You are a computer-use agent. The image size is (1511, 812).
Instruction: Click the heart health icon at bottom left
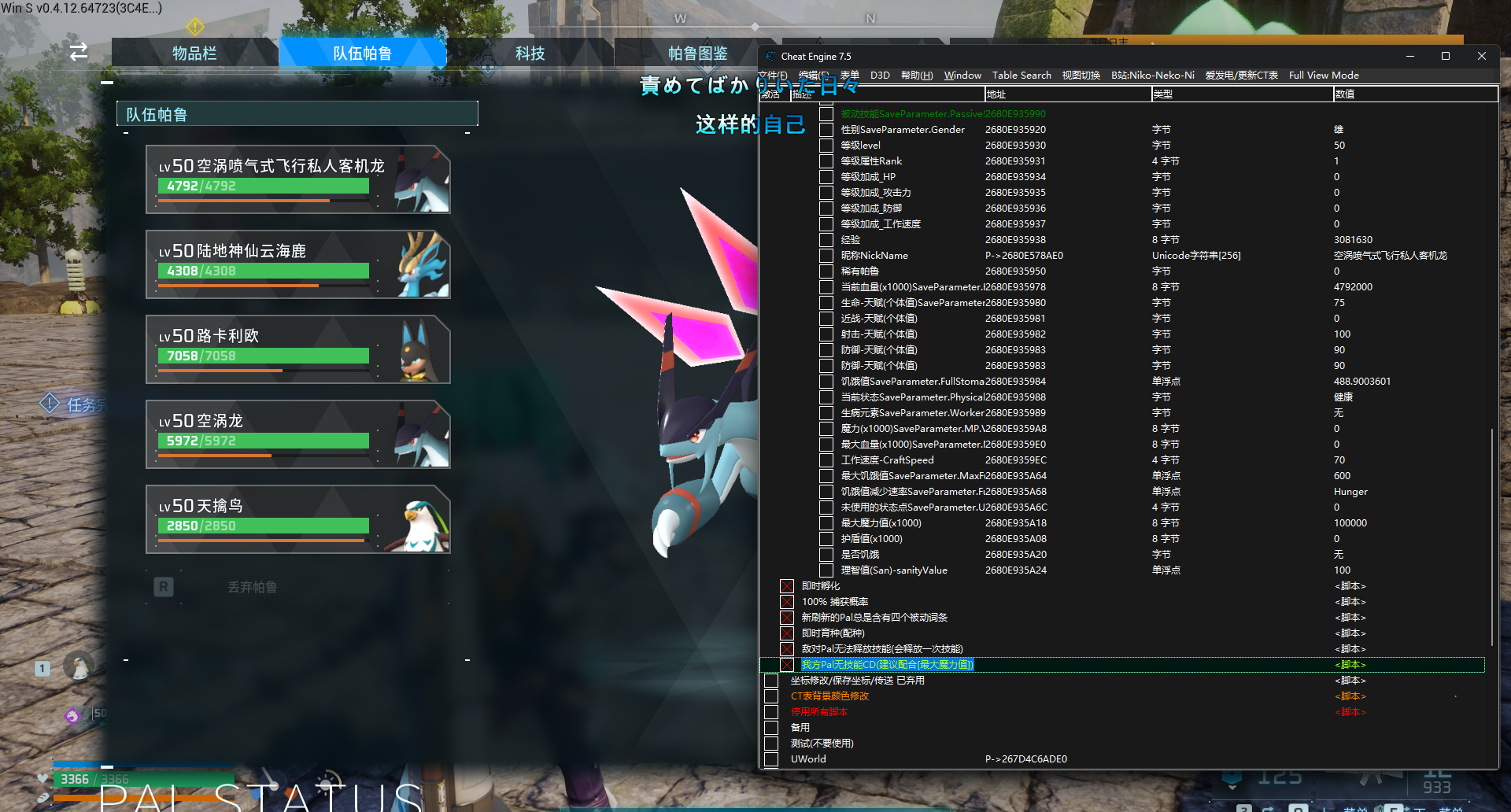click(42, 778)
